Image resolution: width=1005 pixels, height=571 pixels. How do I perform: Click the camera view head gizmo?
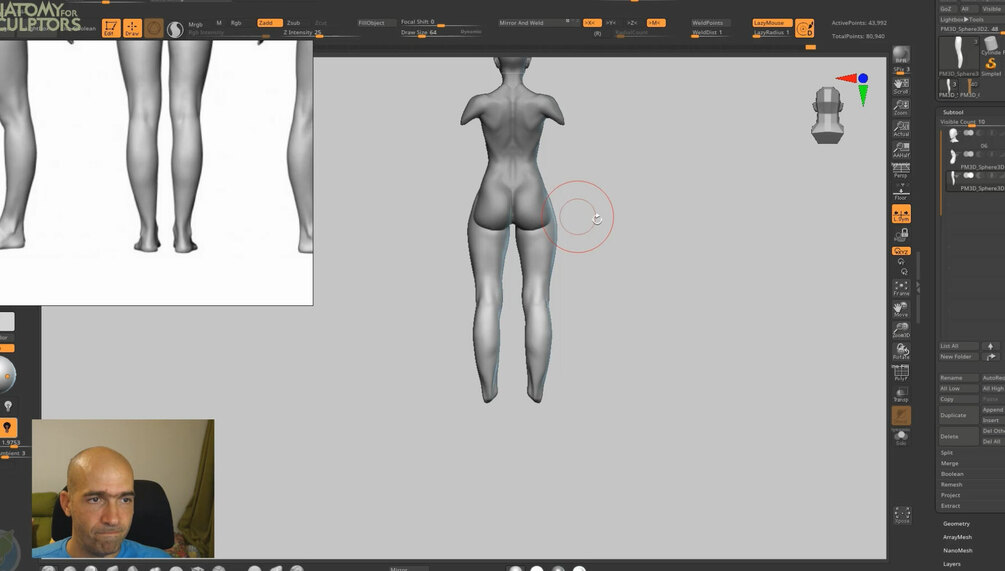[827, 115]
